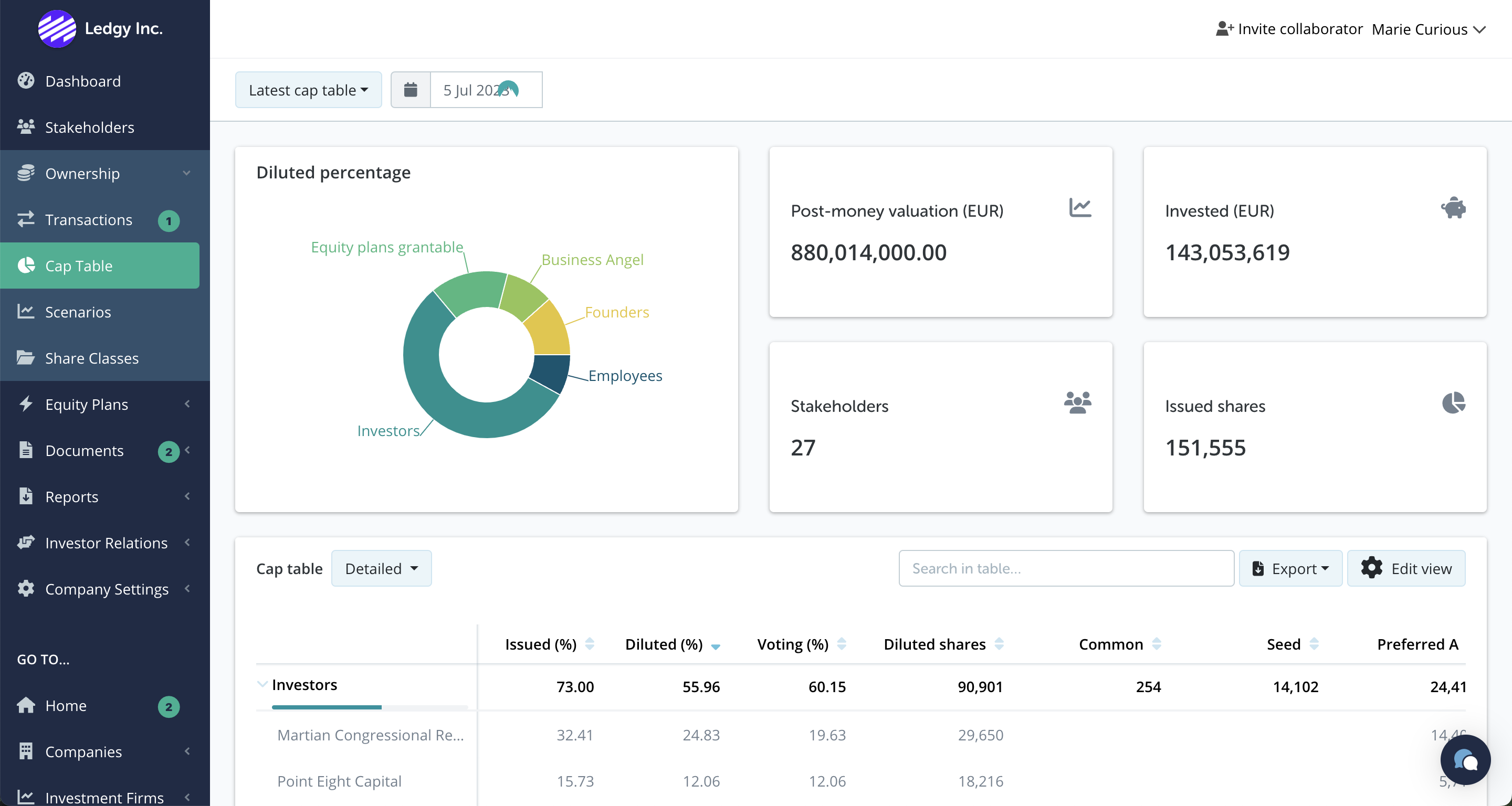Click the Equity plans grantable chart label
This screenshot has height=806, width=1512.
(x=387, y=247)
